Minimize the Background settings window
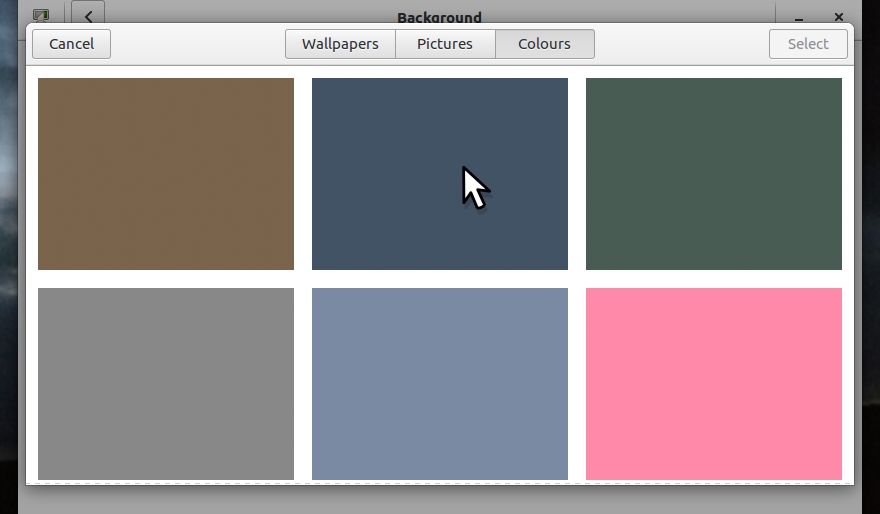This screenshot has height=514, width=880. [x=801, y=16]
